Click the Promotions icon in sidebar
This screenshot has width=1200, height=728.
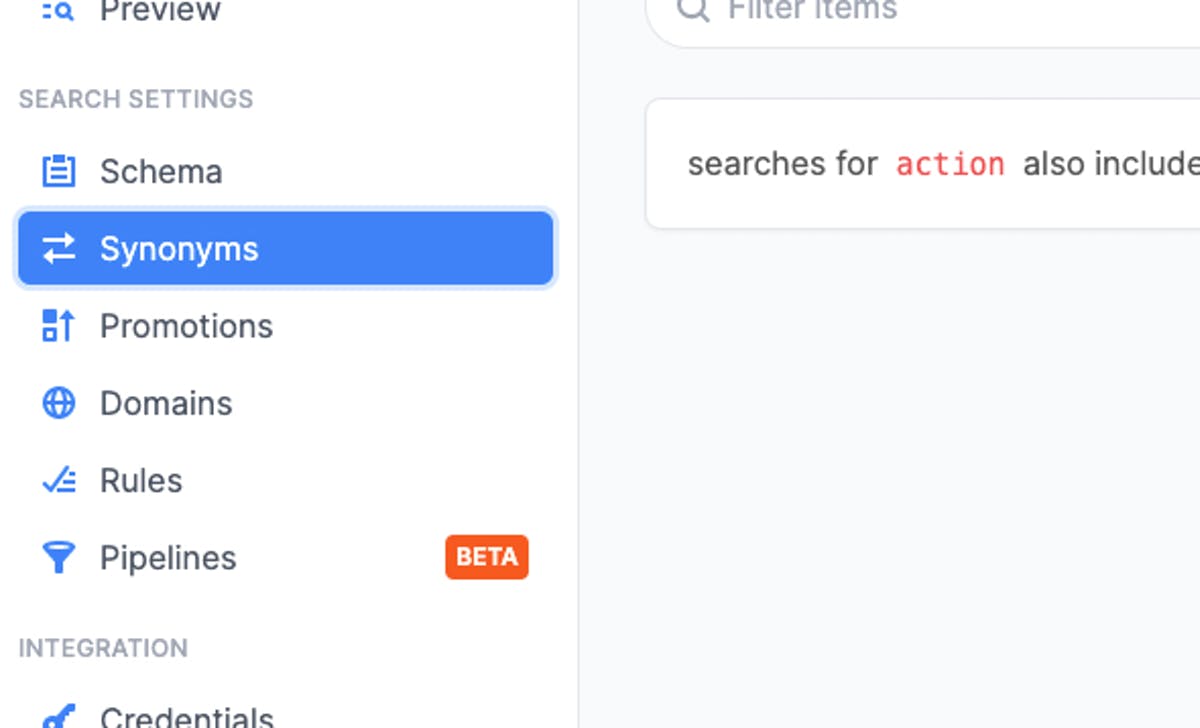click(x=58, y=325)
